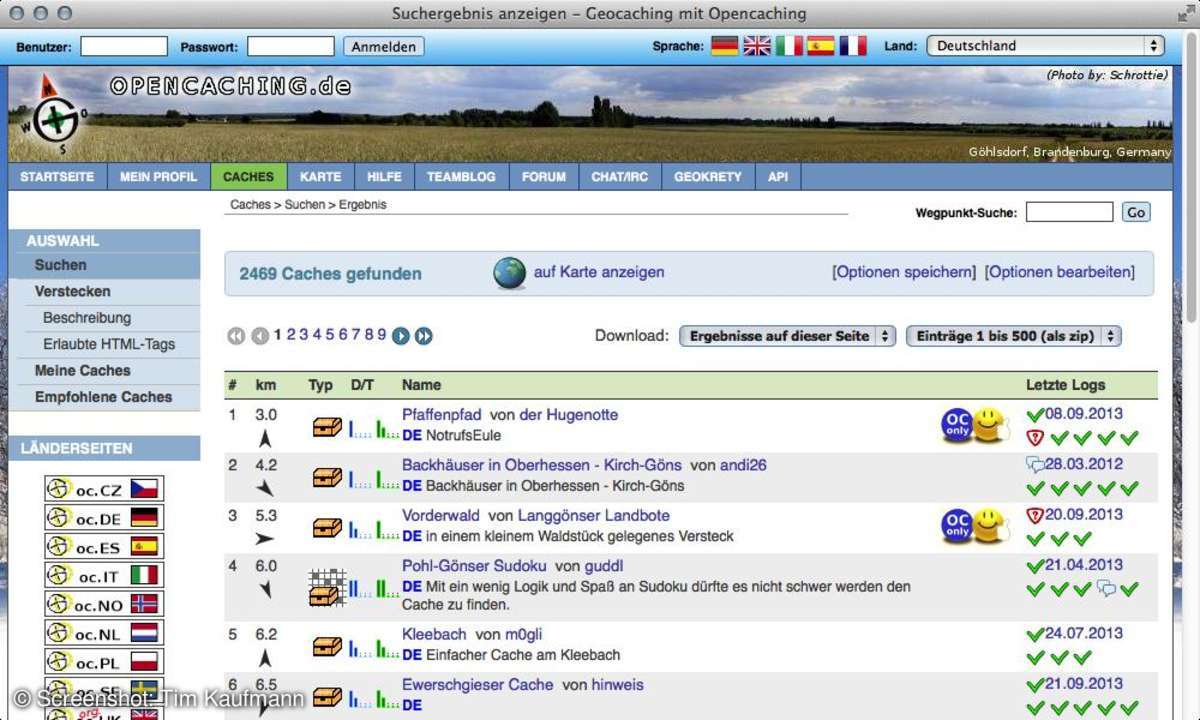Image resolution: width=1200 pixels, height=720 pixels.
Task: Open oc.NL country page badge
Action: 104,634
